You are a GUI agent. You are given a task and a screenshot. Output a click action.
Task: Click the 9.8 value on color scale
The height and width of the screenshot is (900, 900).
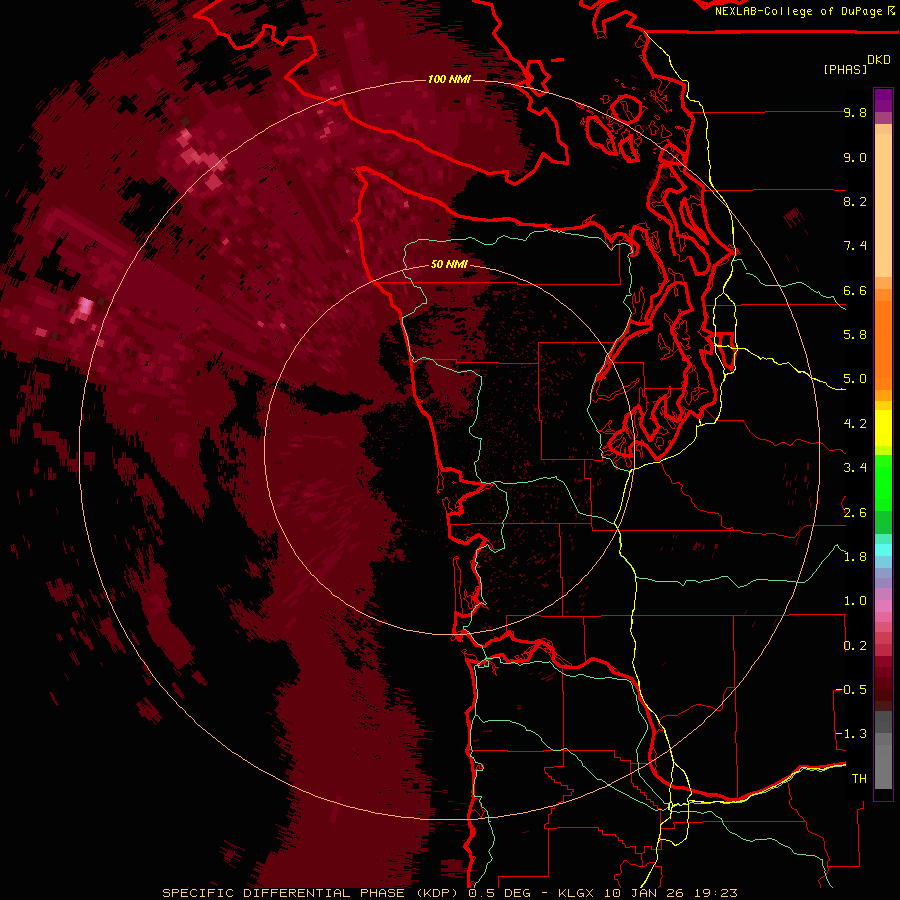pyautogui.click(x=855, y=112)
